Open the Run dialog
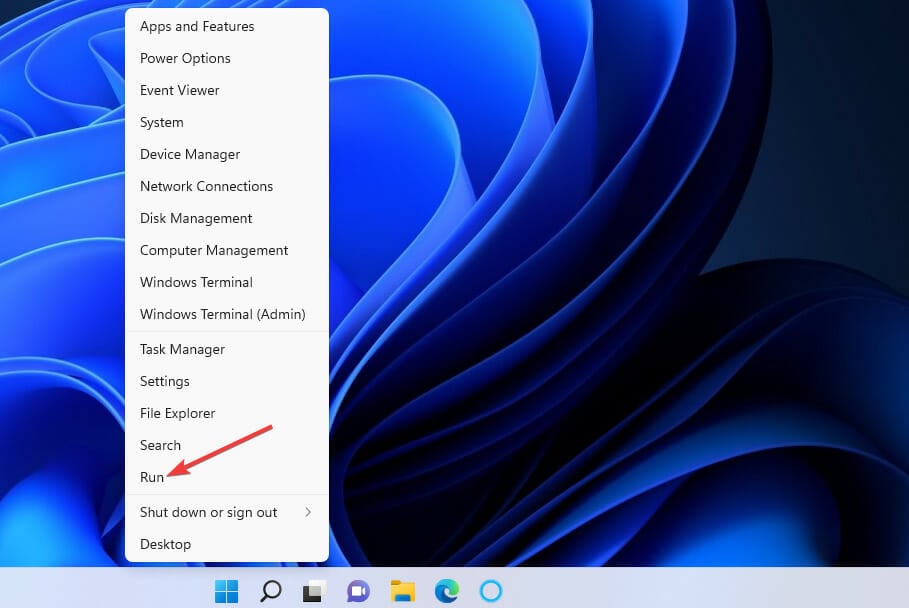This screenshot has height=608, width=909. 152,477
